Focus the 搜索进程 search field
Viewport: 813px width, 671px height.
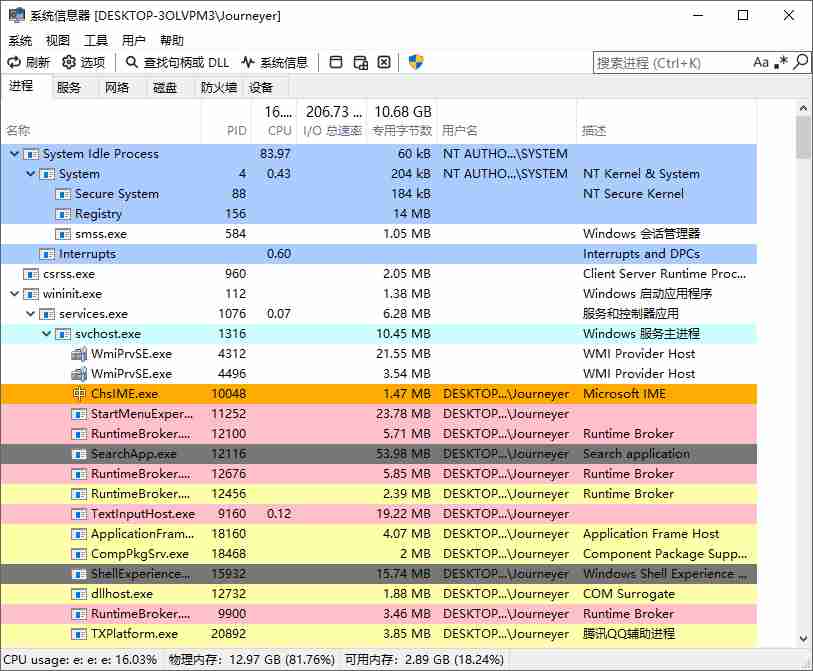pos(671,63)
